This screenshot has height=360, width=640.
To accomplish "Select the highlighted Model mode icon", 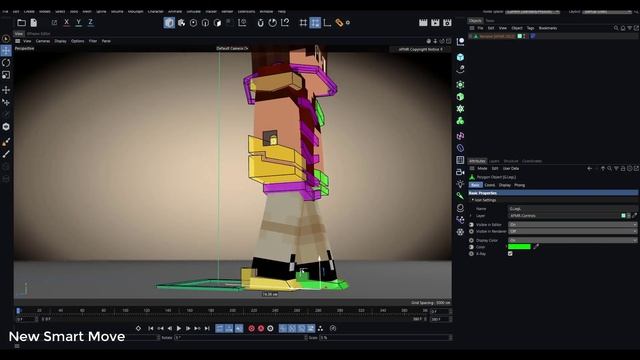I will click(x=169, y=22).
